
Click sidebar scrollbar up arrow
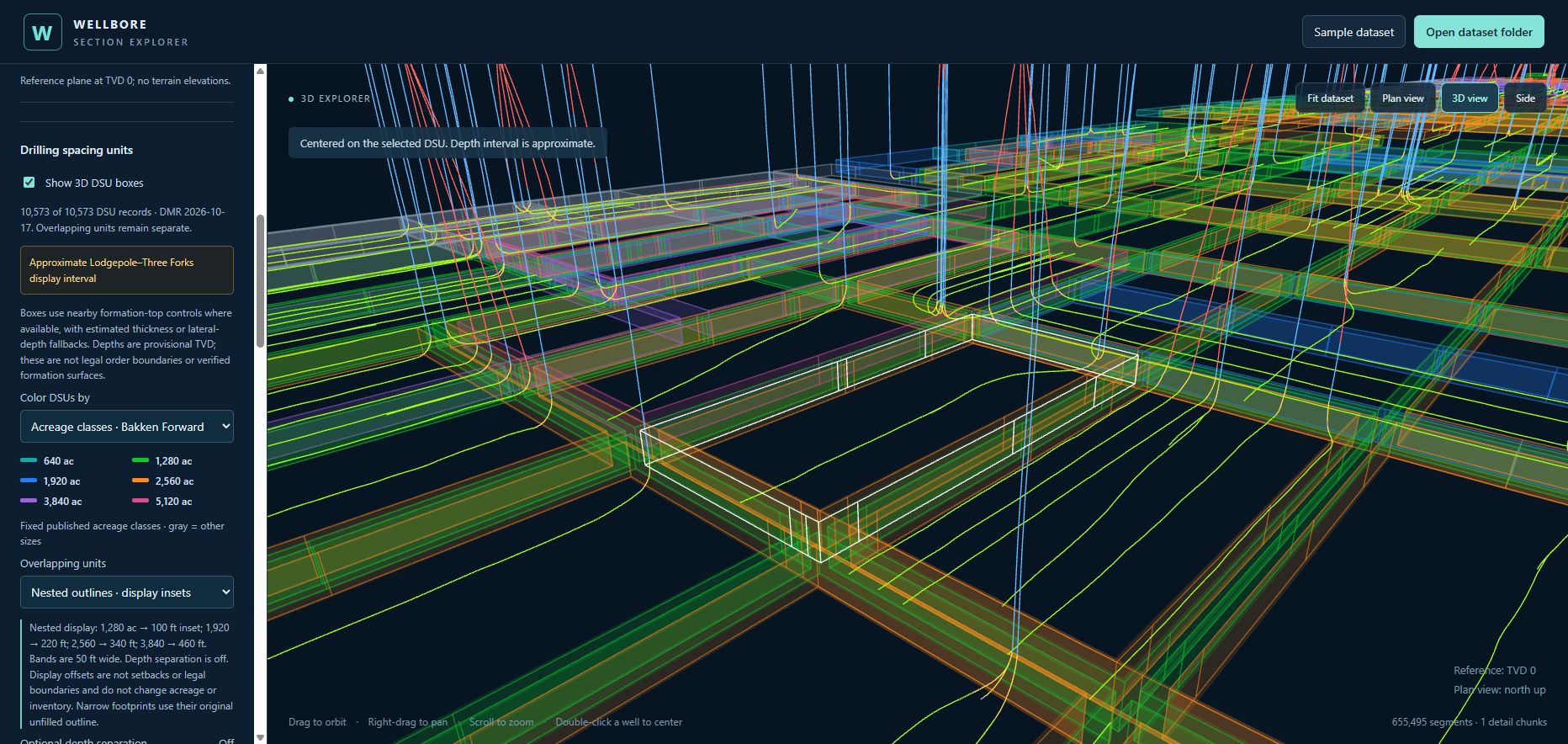coord(260,71)
